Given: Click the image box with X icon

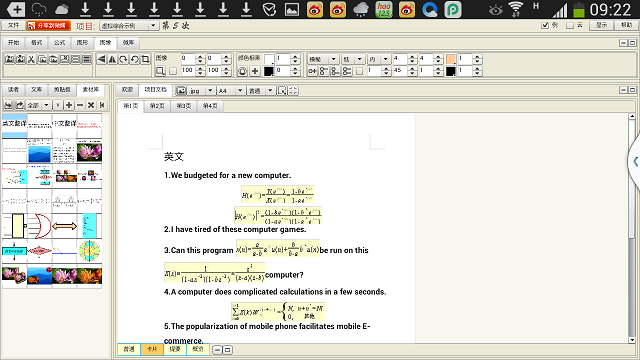Looking at the screenshot, I should (64, 59).
